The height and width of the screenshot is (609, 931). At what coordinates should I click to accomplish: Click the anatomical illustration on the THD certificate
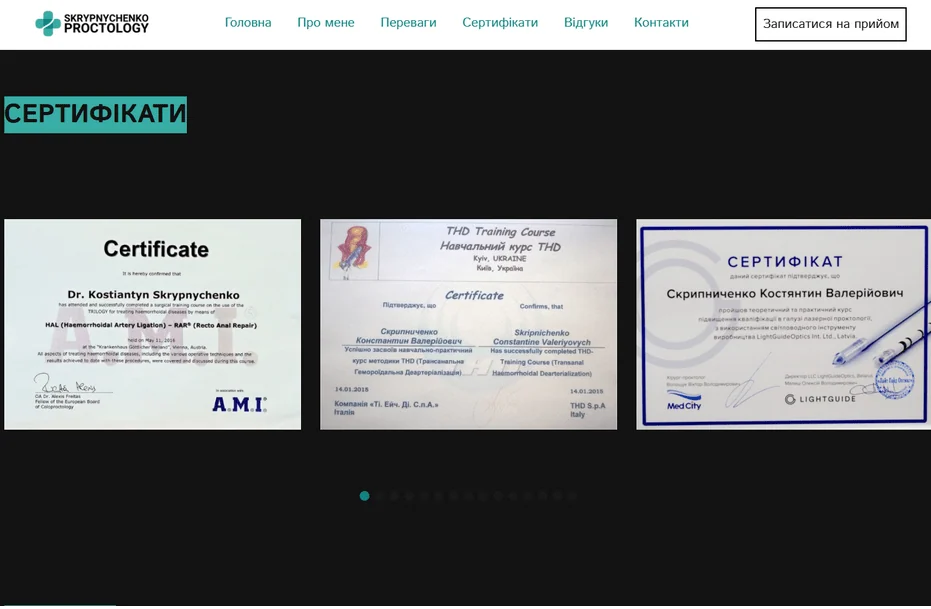tap(354, 250)
